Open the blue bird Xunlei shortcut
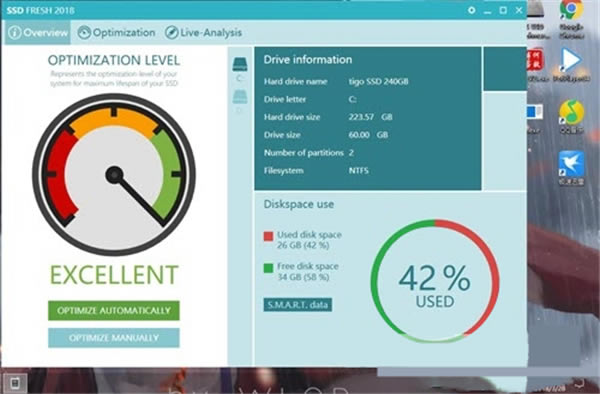The width and height of the screenshot is (600, 394). tap(571, 164)
